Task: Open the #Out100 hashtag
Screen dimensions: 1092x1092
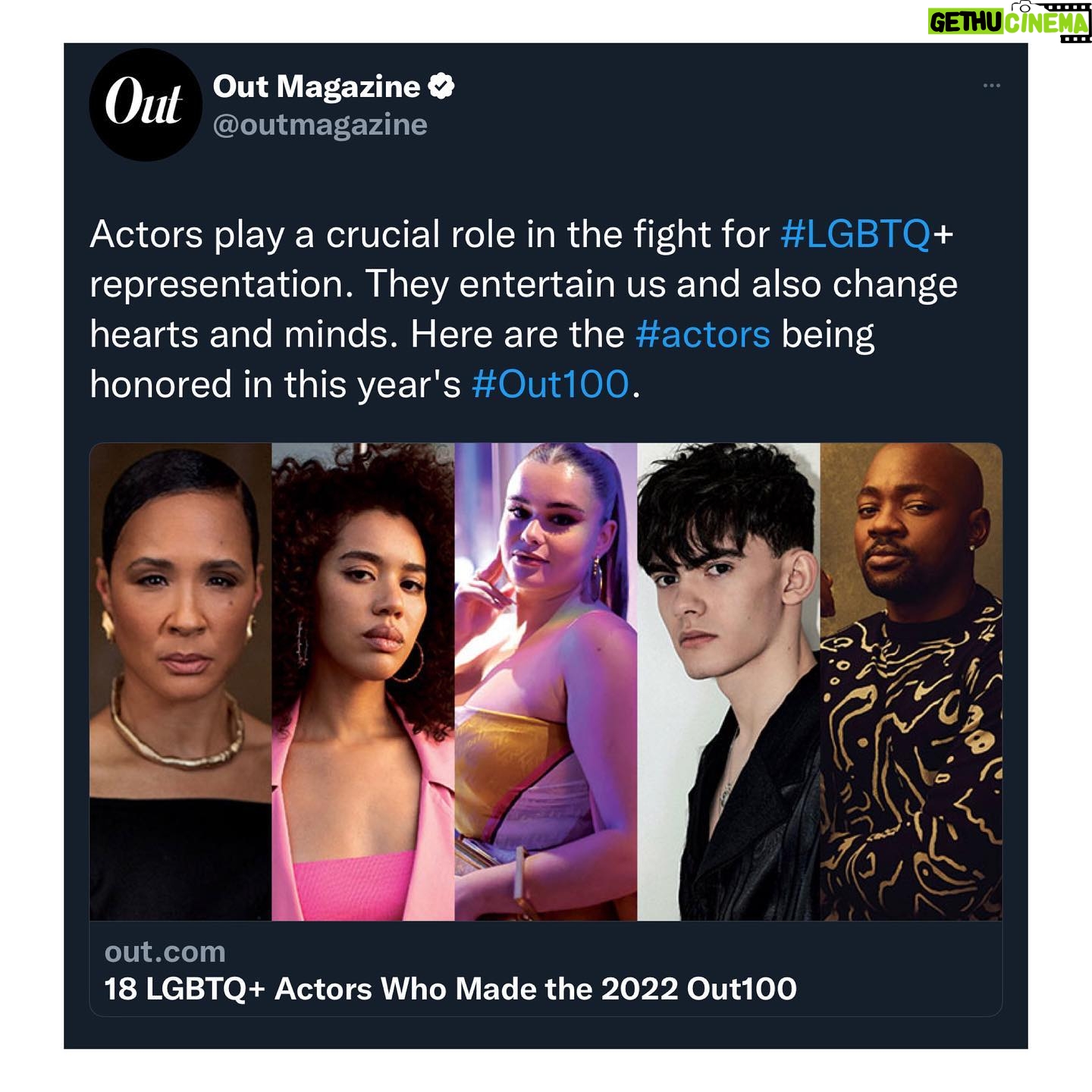Action: point(551,384)
